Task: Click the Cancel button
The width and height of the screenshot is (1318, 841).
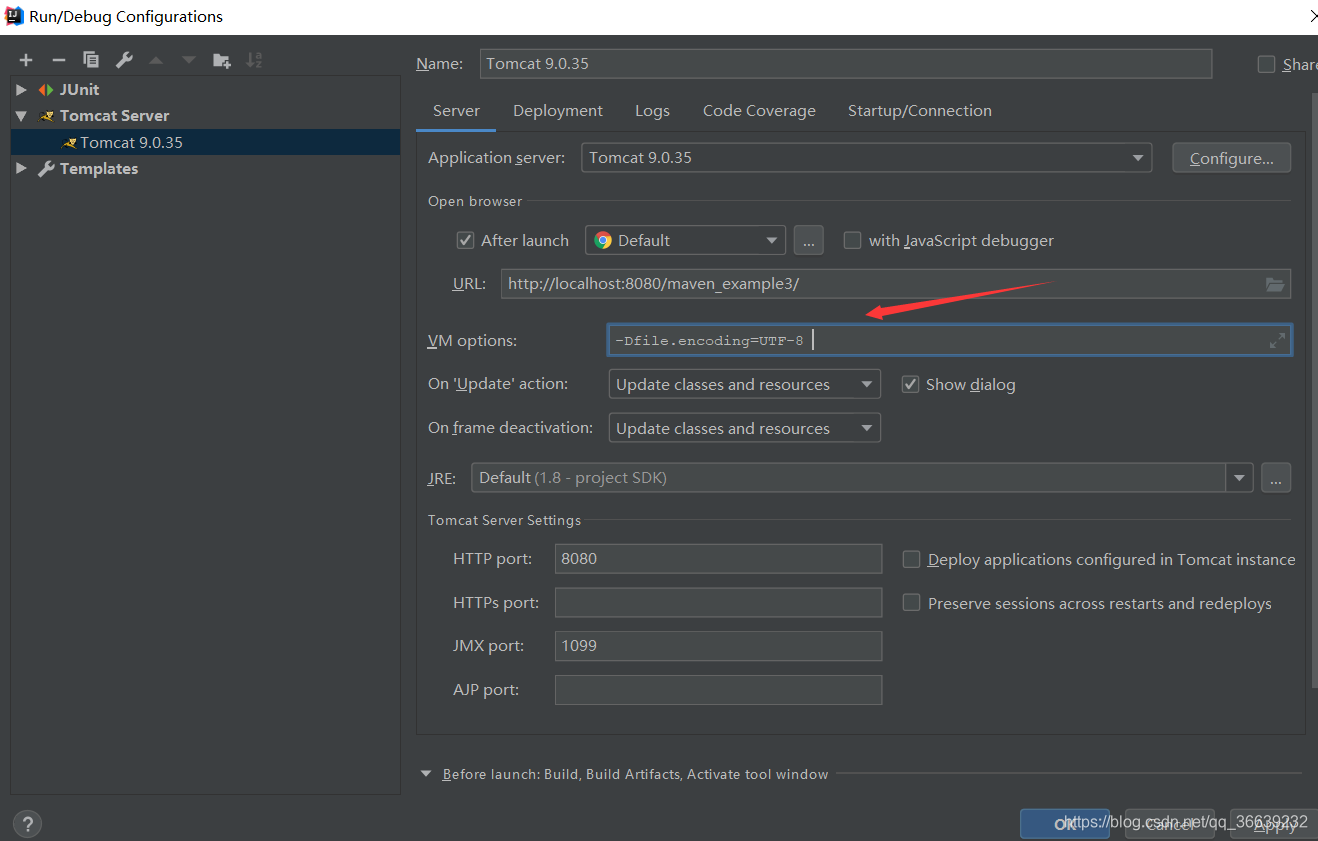Action: point(1169,824)
